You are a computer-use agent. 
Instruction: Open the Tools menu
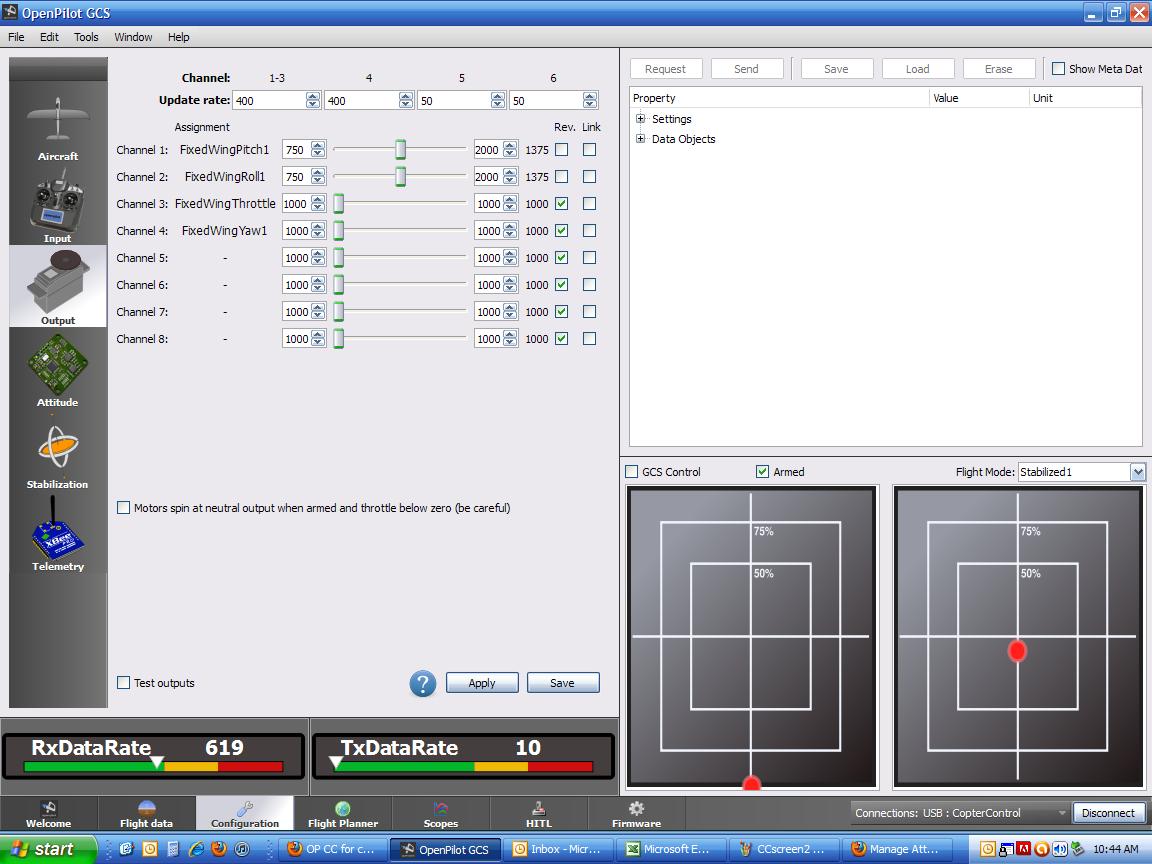tap(86, 37)
